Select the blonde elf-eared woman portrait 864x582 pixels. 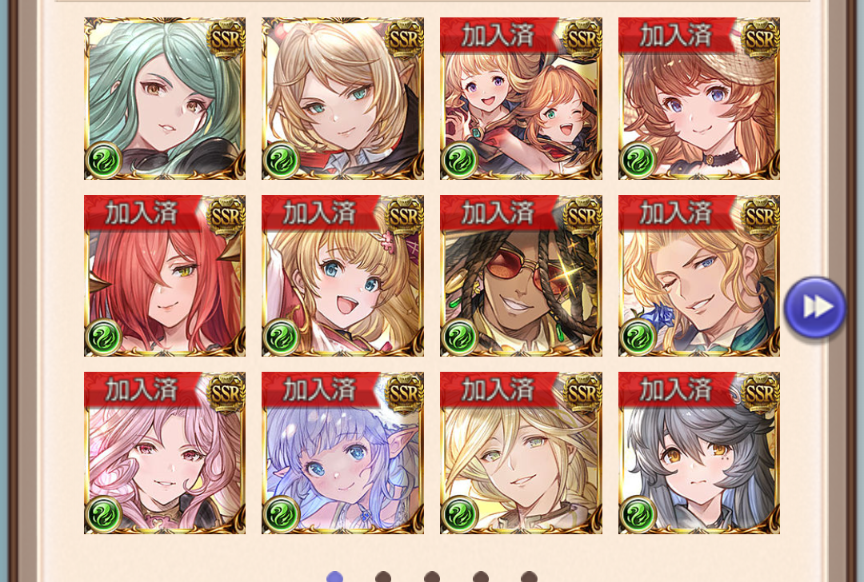click(x=343, y=99)
